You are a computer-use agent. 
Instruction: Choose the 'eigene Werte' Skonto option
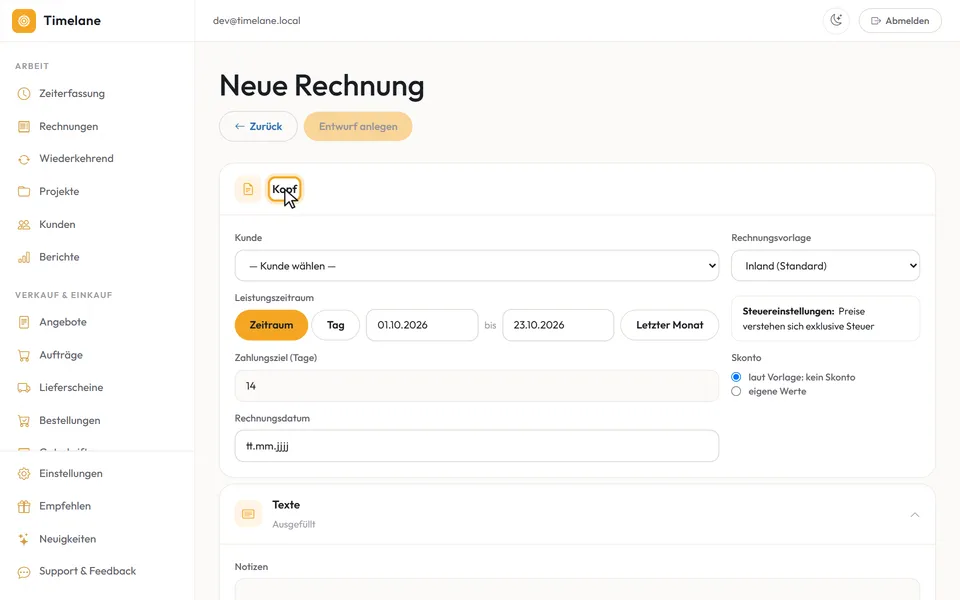736,391
